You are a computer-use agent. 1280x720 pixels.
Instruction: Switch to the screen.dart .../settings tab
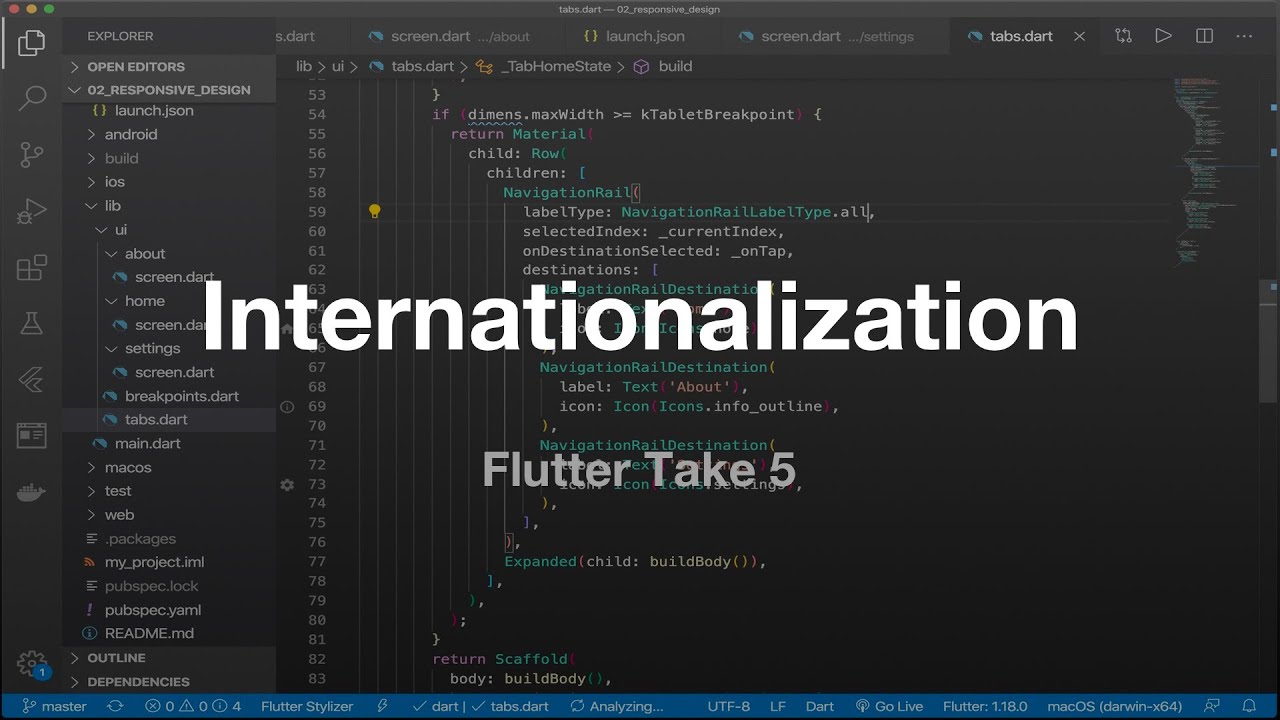click(826, 36)
